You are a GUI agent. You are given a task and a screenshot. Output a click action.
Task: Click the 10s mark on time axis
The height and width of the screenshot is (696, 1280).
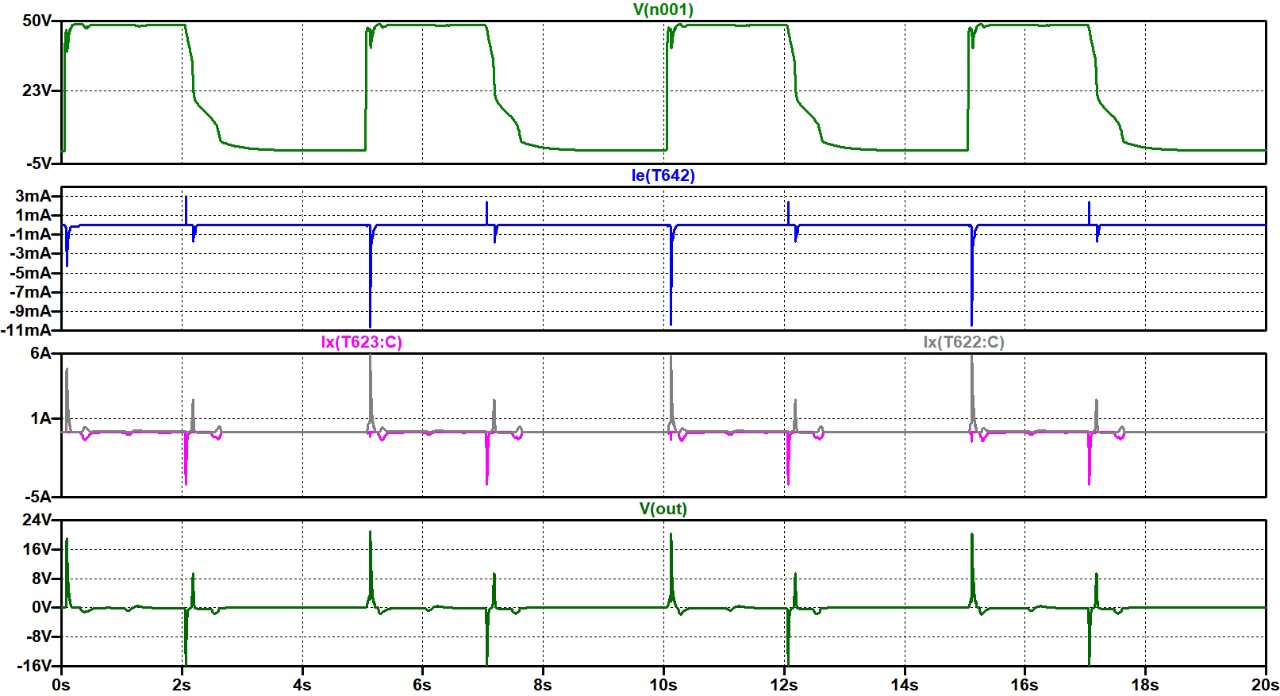pos(664,686)
